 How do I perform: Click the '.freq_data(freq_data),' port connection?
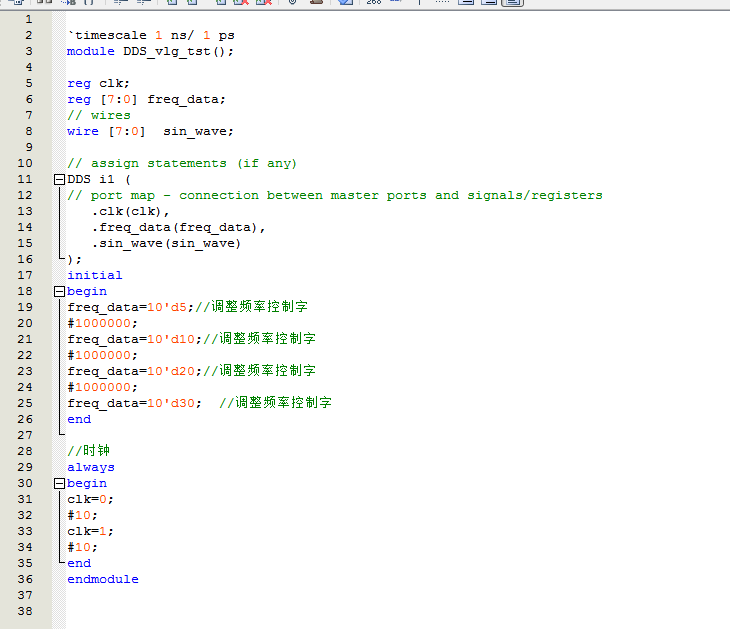point(178,228)
